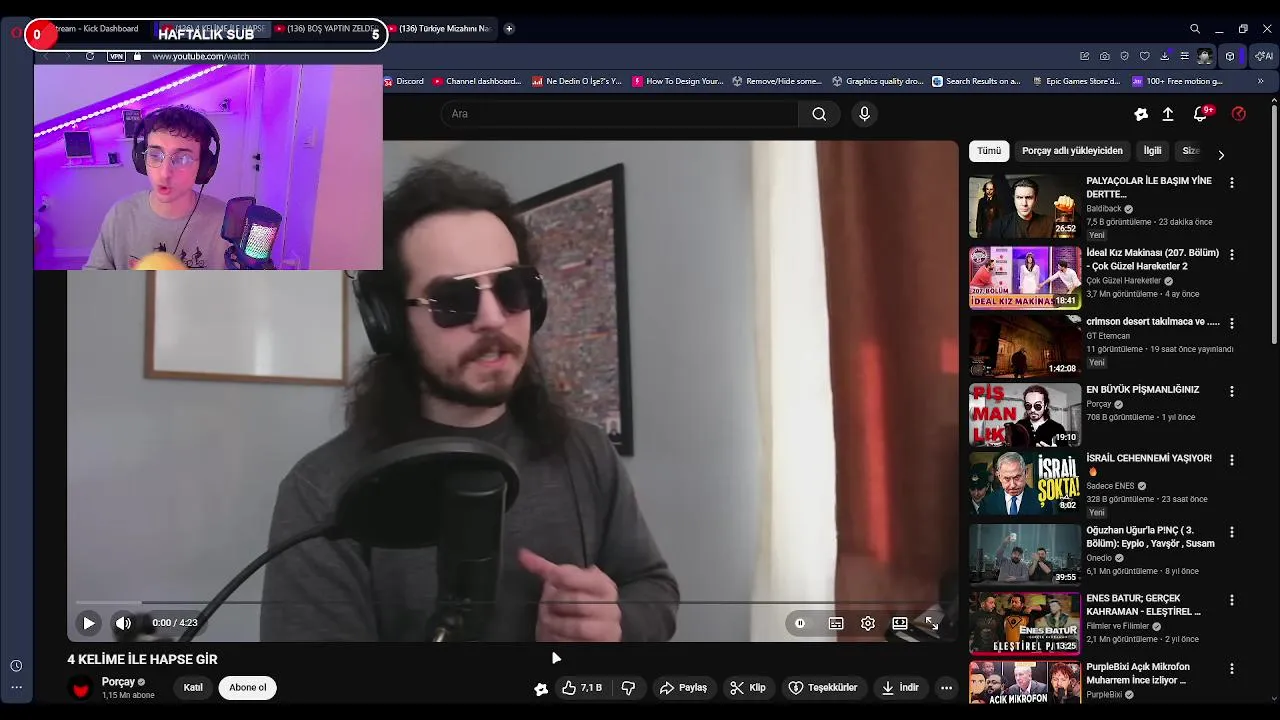Download video with İndir button

point(900,688)
